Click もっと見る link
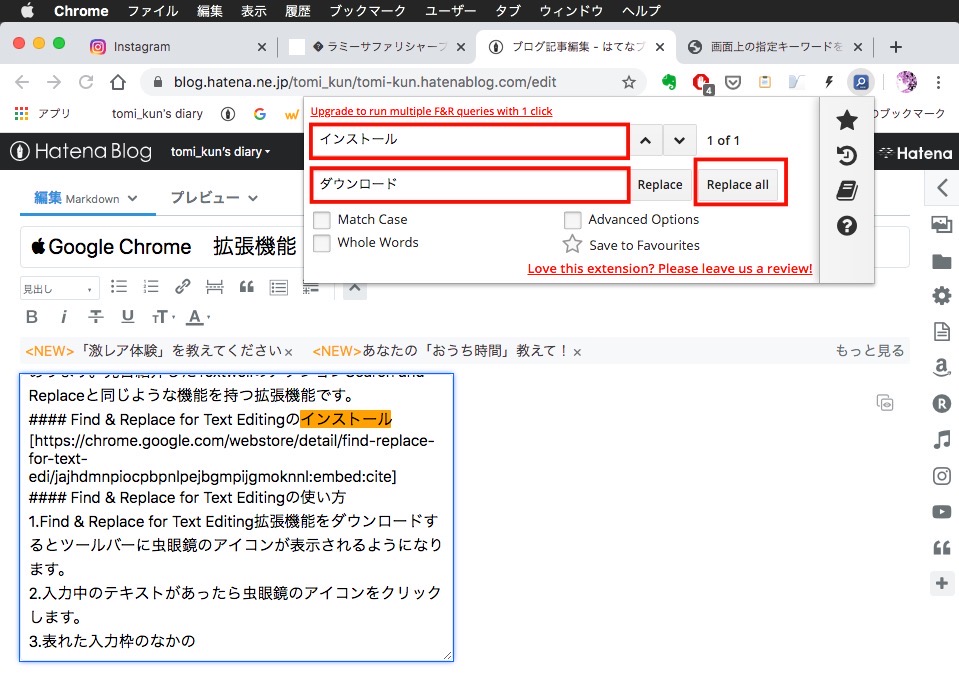This screenshot has height=681, width=959. [870, 351]
